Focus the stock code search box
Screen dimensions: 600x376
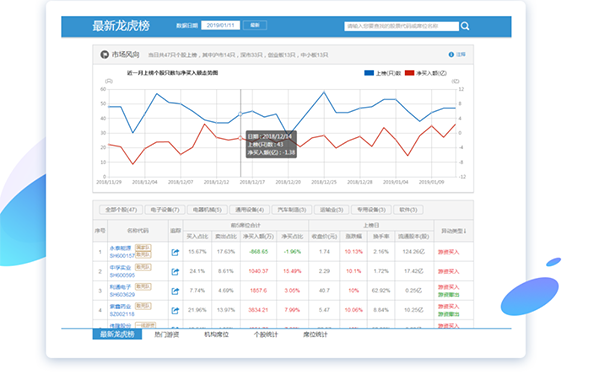click(x=401, y=26)
